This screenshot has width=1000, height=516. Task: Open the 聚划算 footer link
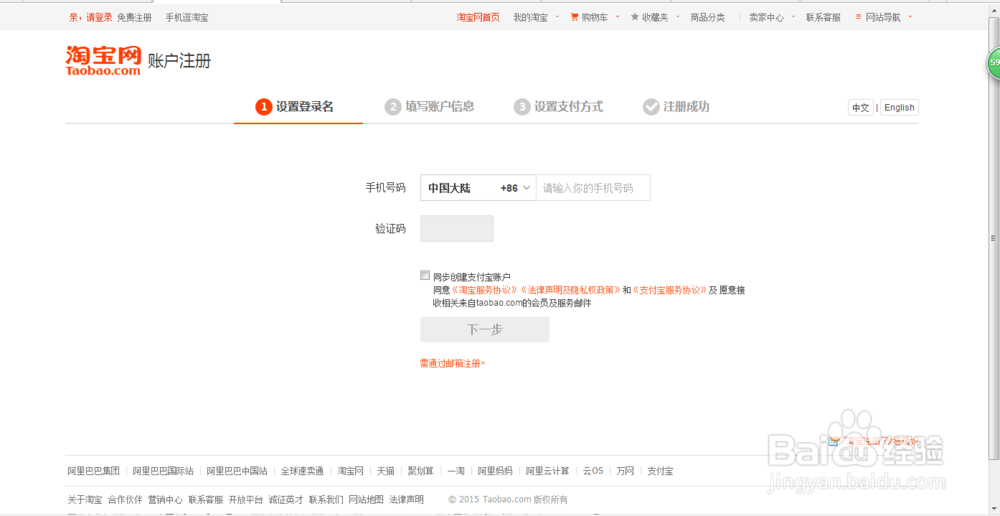(x=421, y=471)
